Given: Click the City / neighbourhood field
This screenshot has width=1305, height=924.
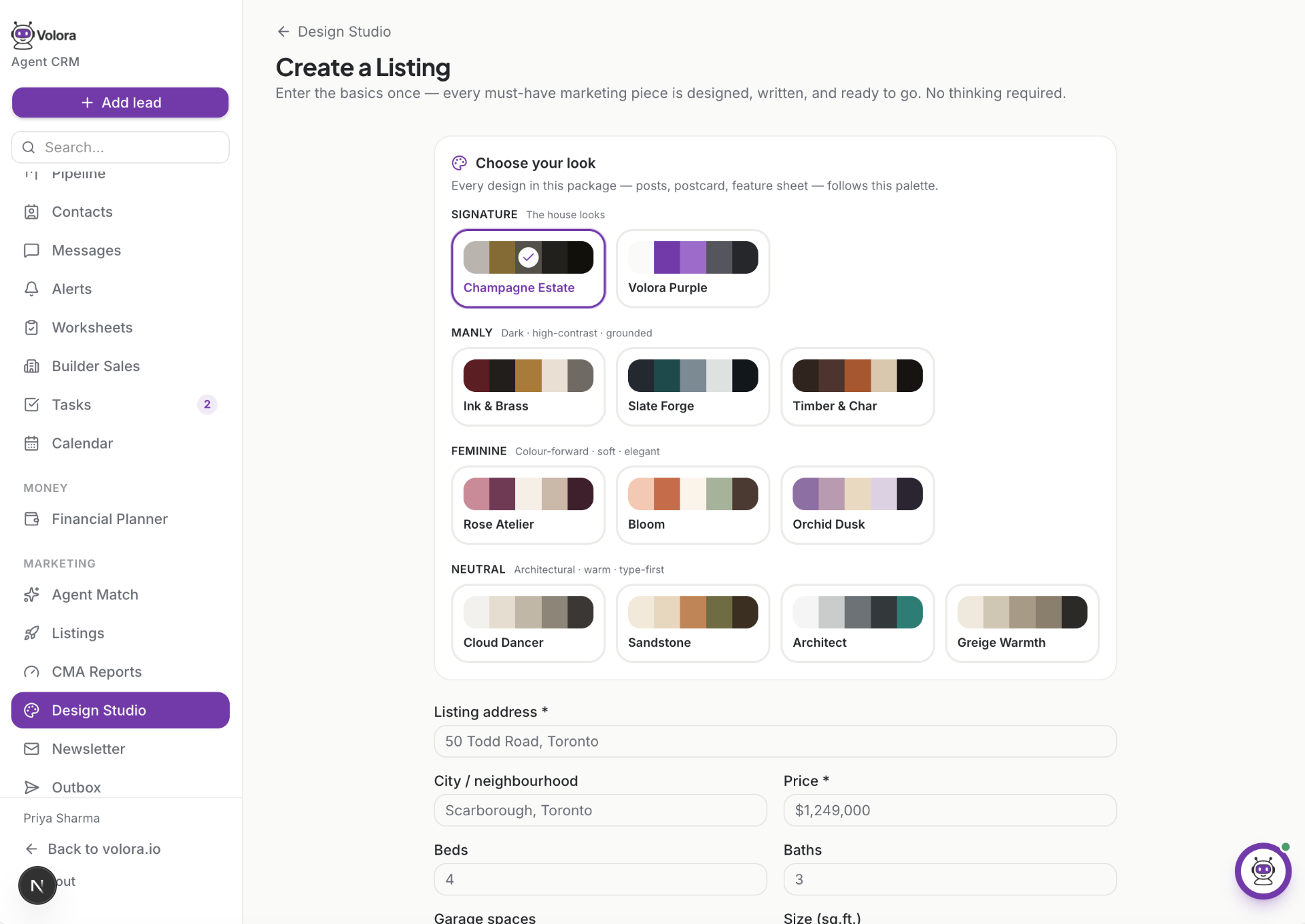Looking at the screenshot, I should (600, 811).
